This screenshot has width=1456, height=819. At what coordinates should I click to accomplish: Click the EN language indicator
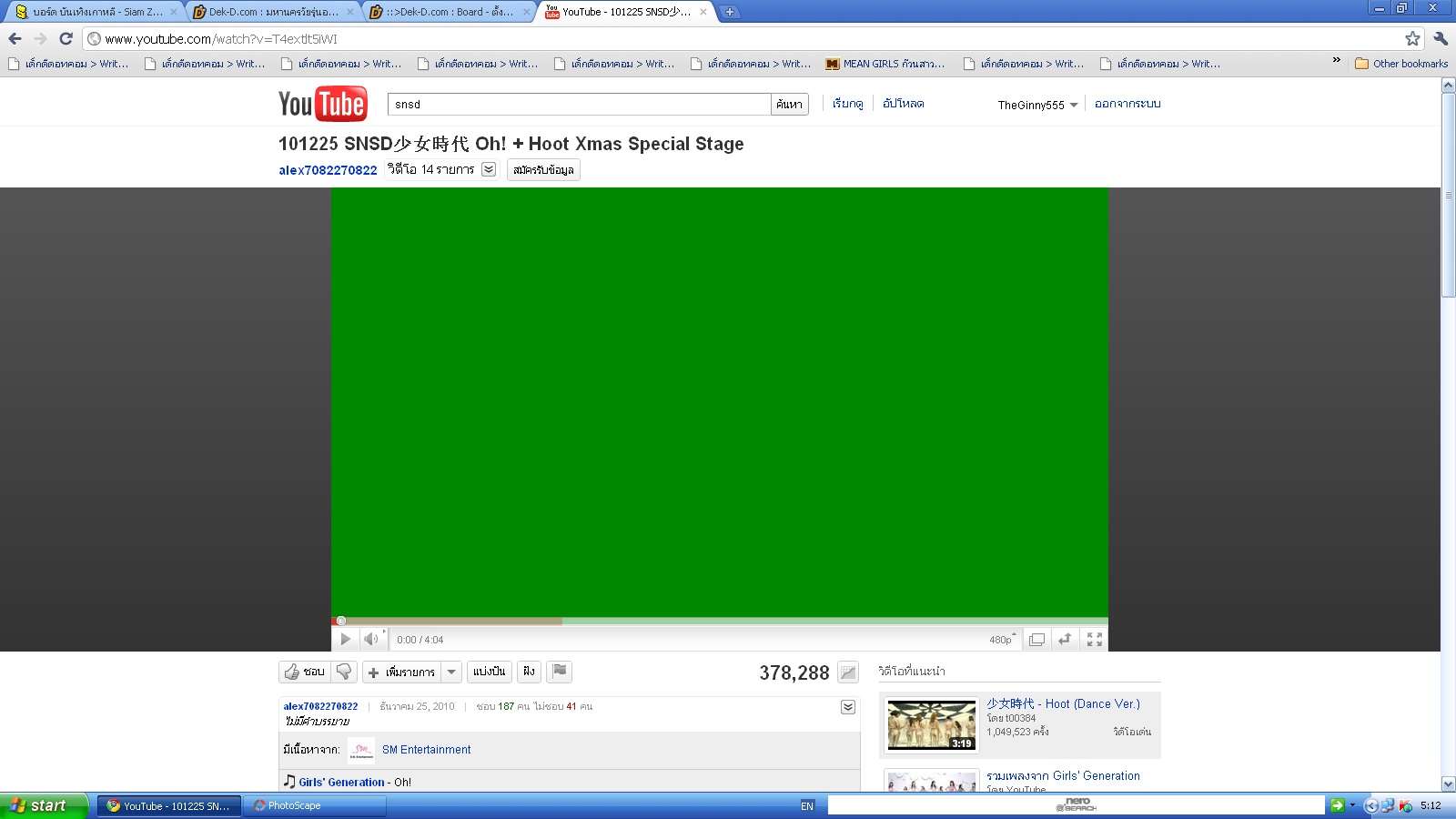807,806
